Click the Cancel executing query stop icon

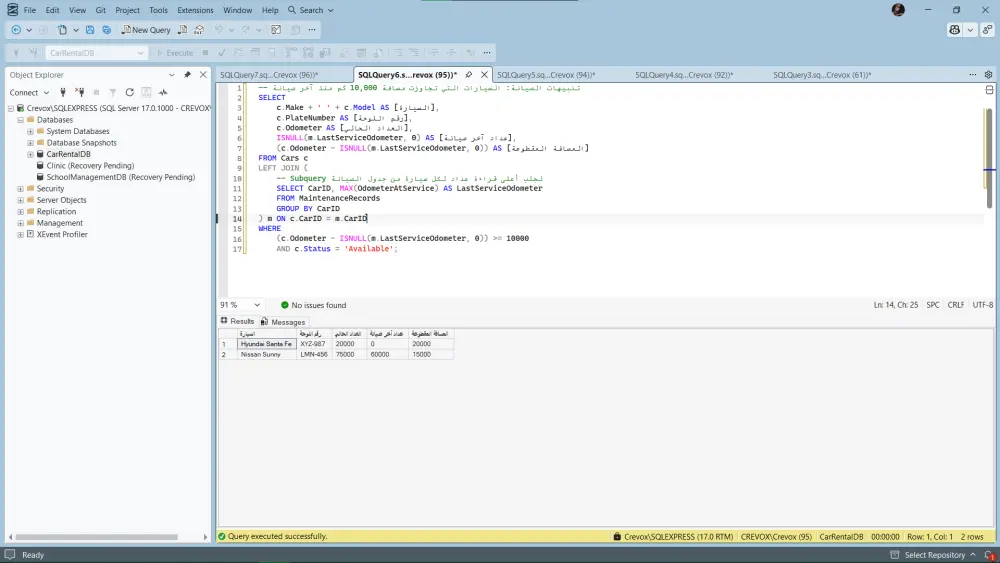pos(205,53)
